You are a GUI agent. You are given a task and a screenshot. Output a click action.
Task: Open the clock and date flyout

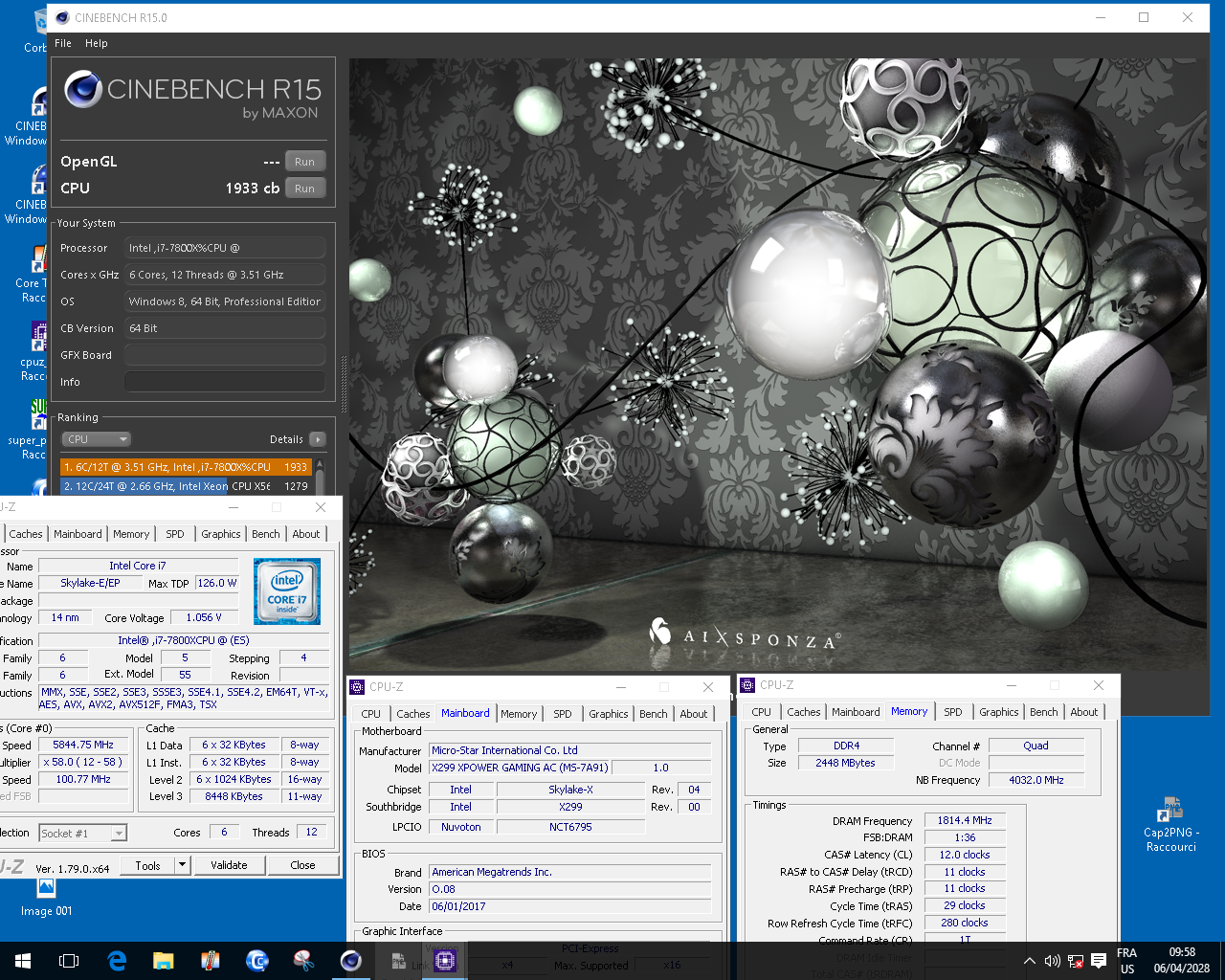pos(1182,961)
